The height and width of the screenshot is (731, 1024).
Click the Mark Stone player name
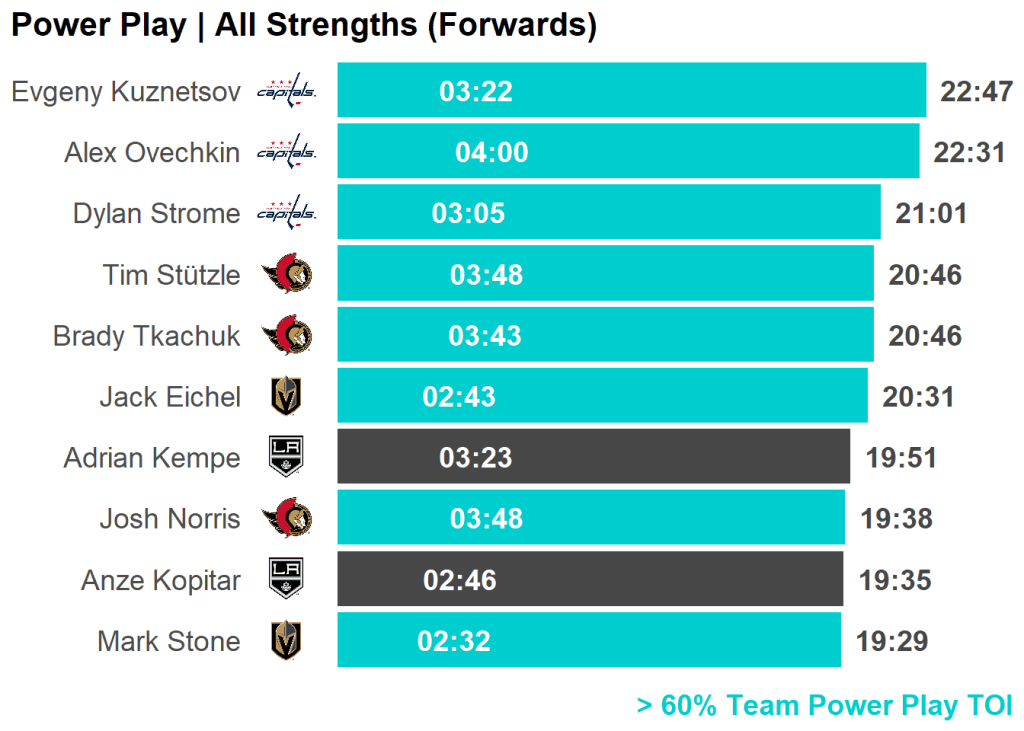click(x=168, y=641)
